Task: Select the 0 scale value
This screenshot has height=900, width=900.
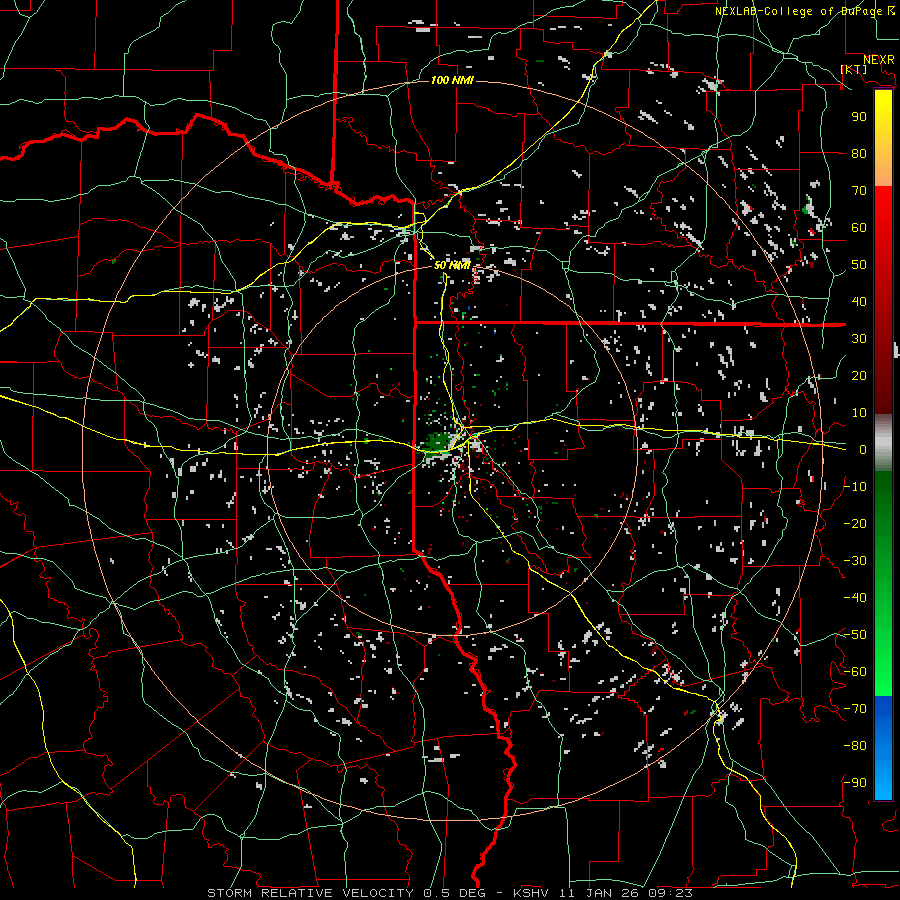Action: pos(863,449)
